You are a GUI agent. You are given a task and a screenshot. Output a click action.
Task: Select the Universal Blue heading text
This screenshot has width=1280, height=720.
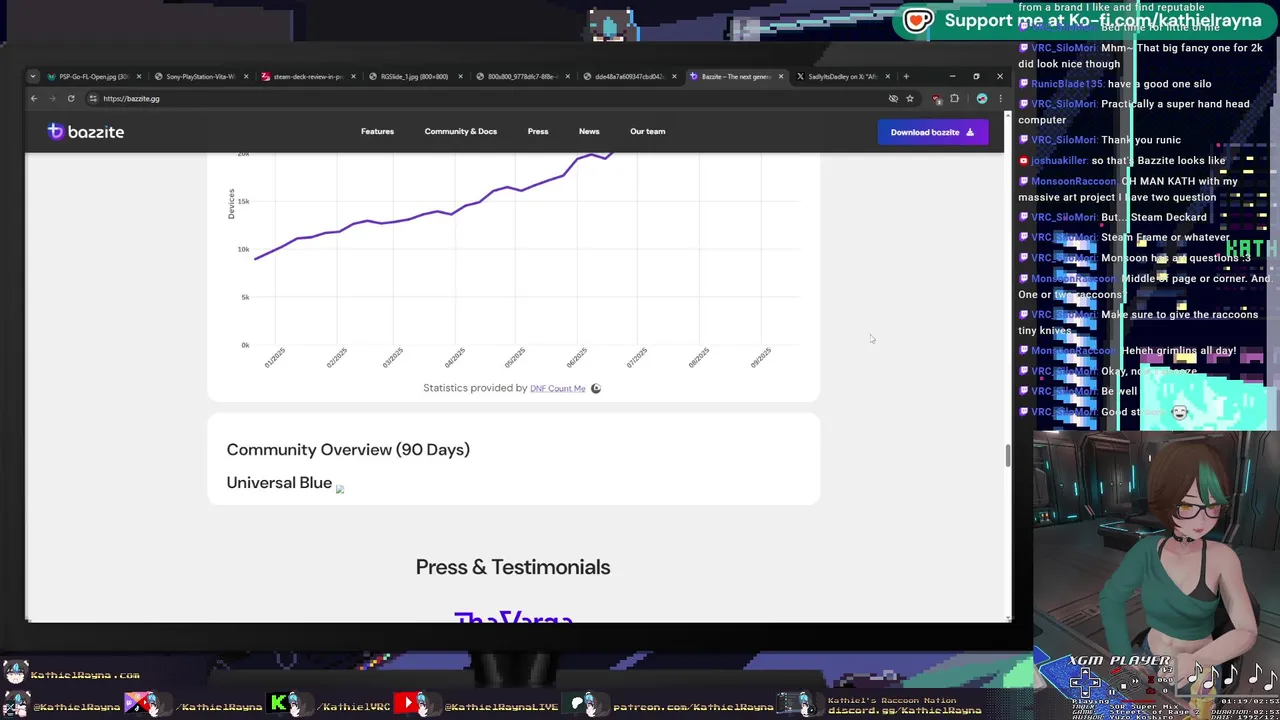pos(279,482)
